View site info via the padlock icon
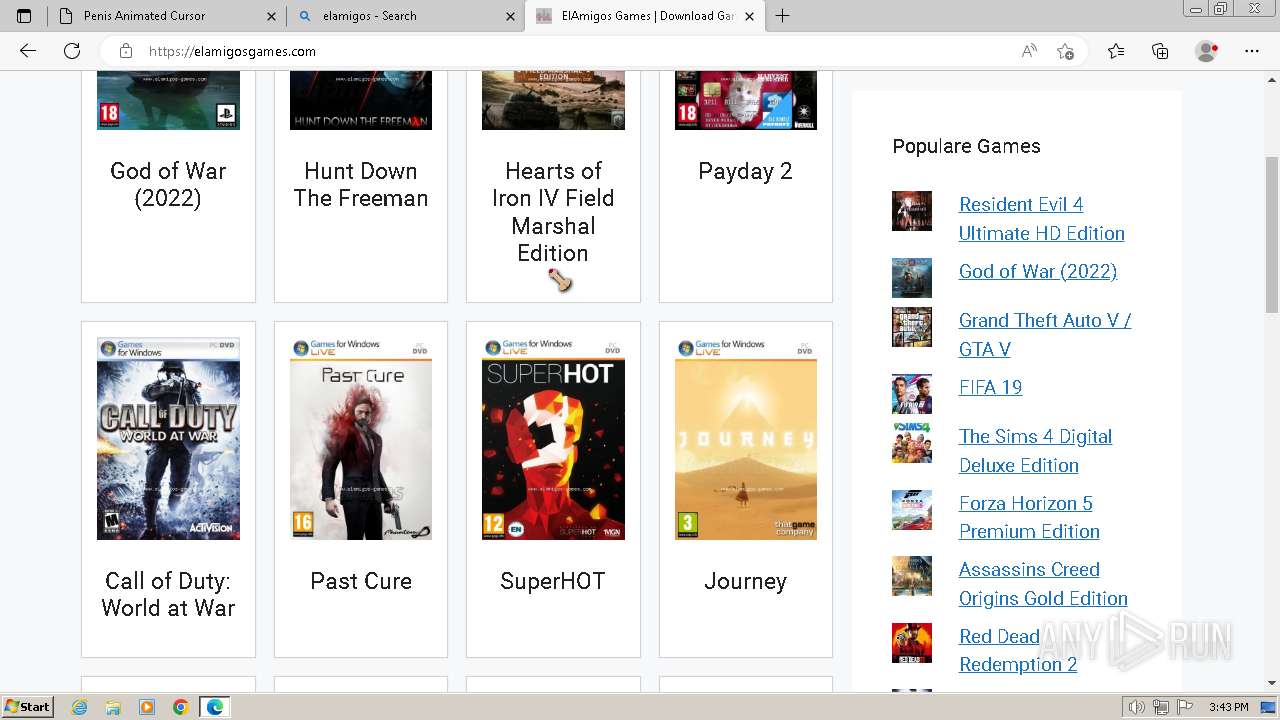1280x720 pixels. click(125, 51)
